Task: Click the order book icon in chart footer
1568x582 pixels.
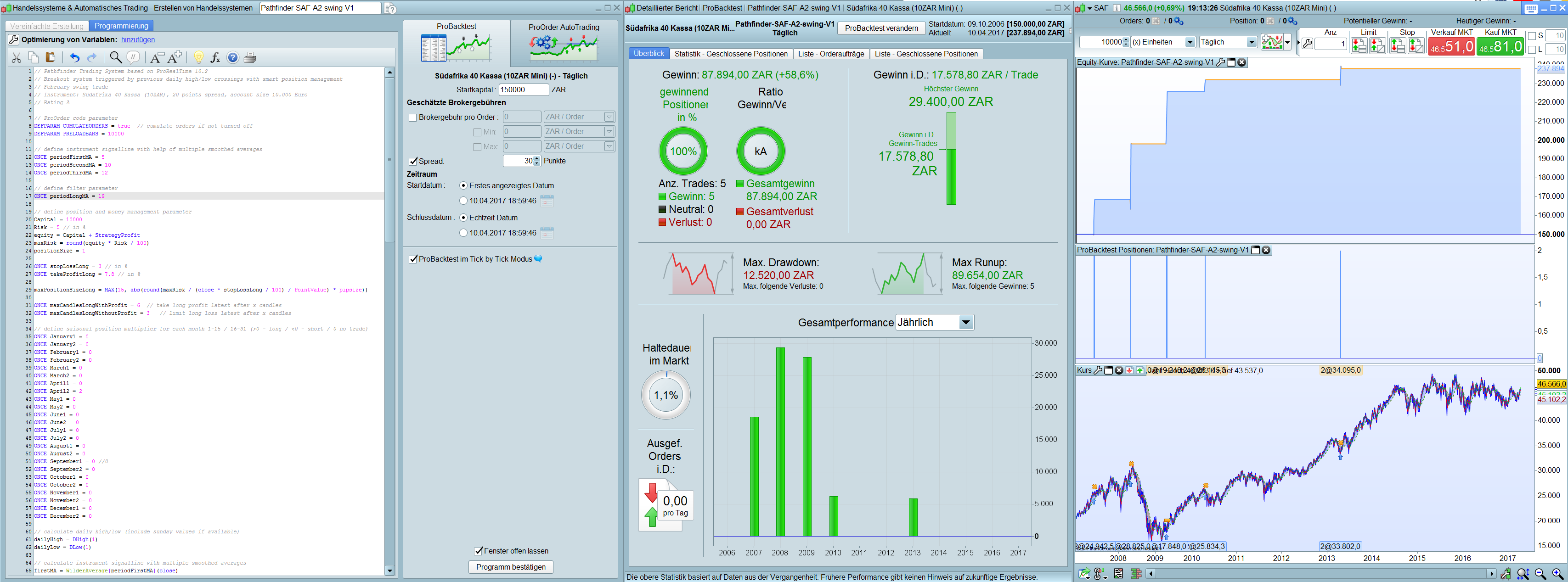Action: coord(1136,573)
